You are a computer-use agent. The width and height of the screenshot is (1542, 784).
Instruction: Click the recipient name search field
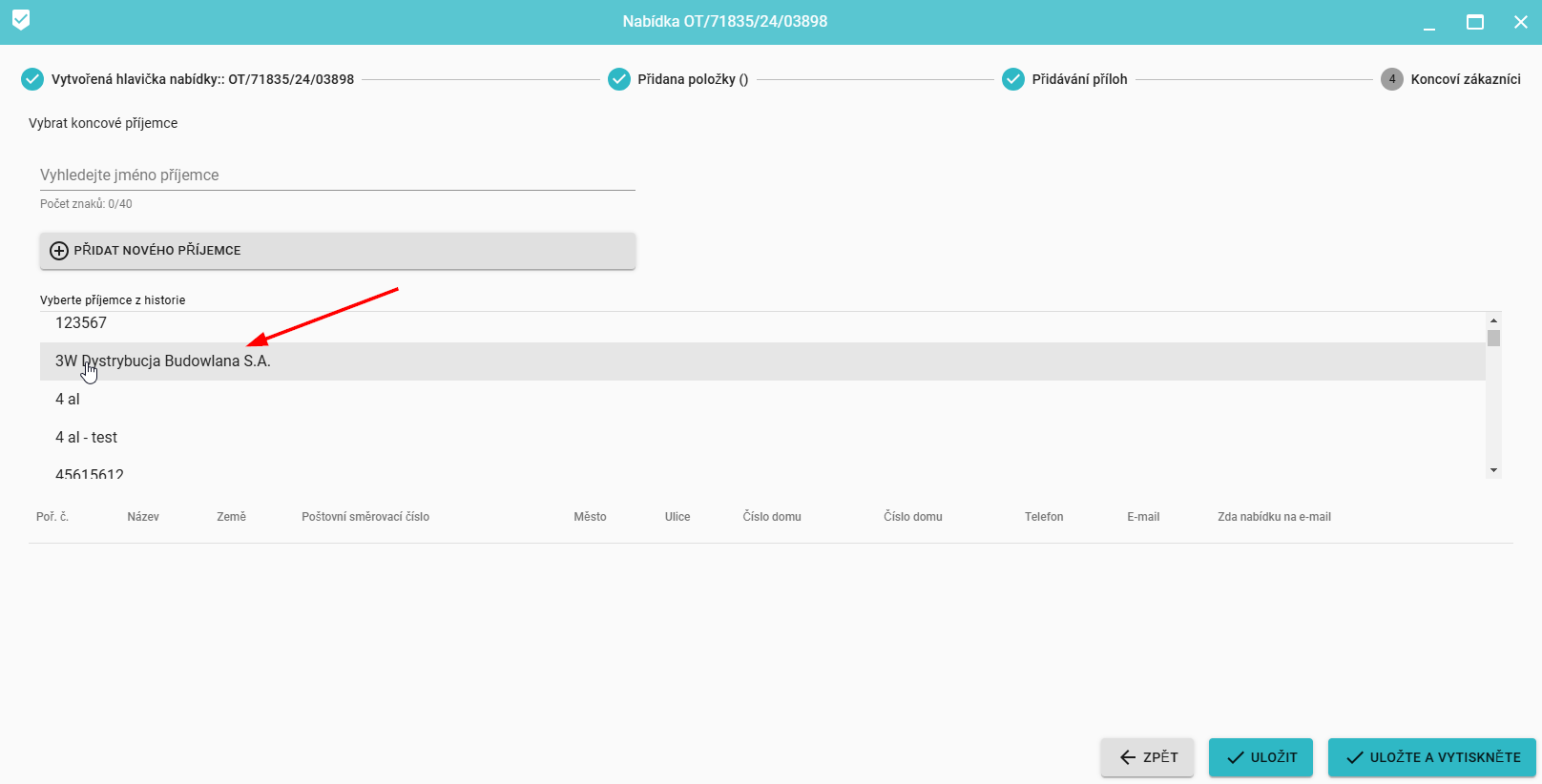point(337,175)
